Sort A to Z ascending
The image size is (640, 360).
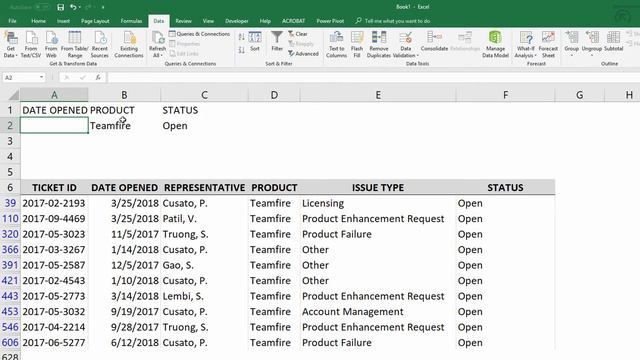pos(242,37)
